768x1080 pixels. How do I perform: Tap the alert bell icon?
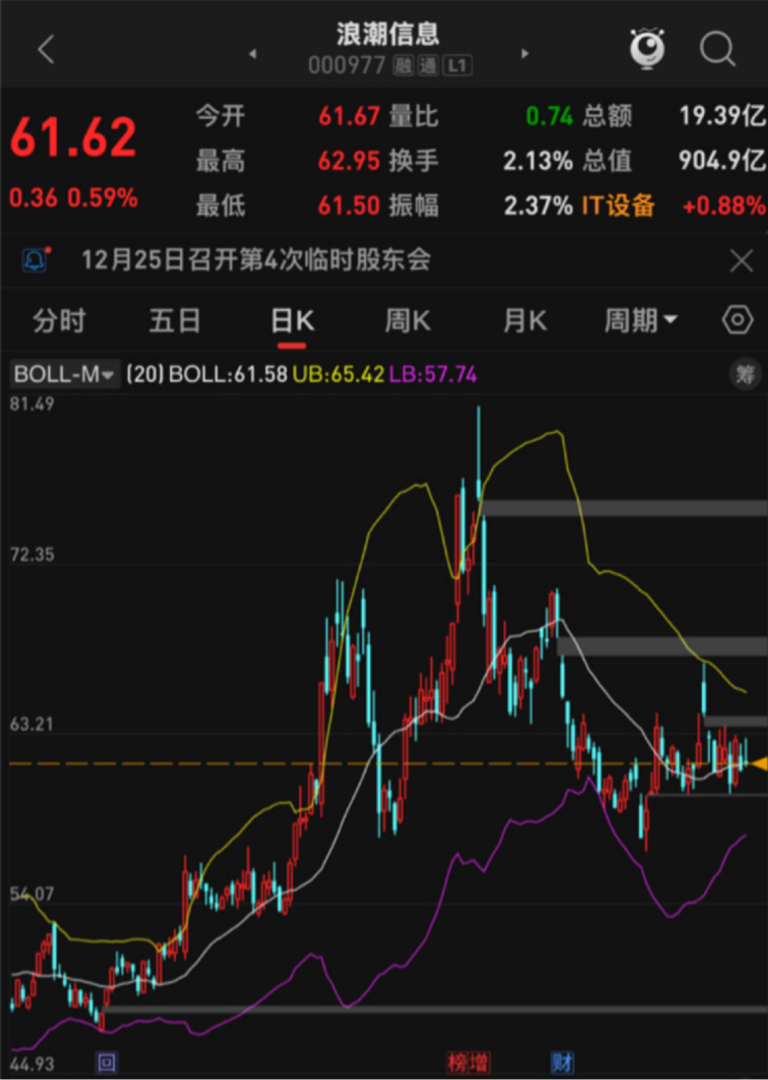[x=35, y=260]
